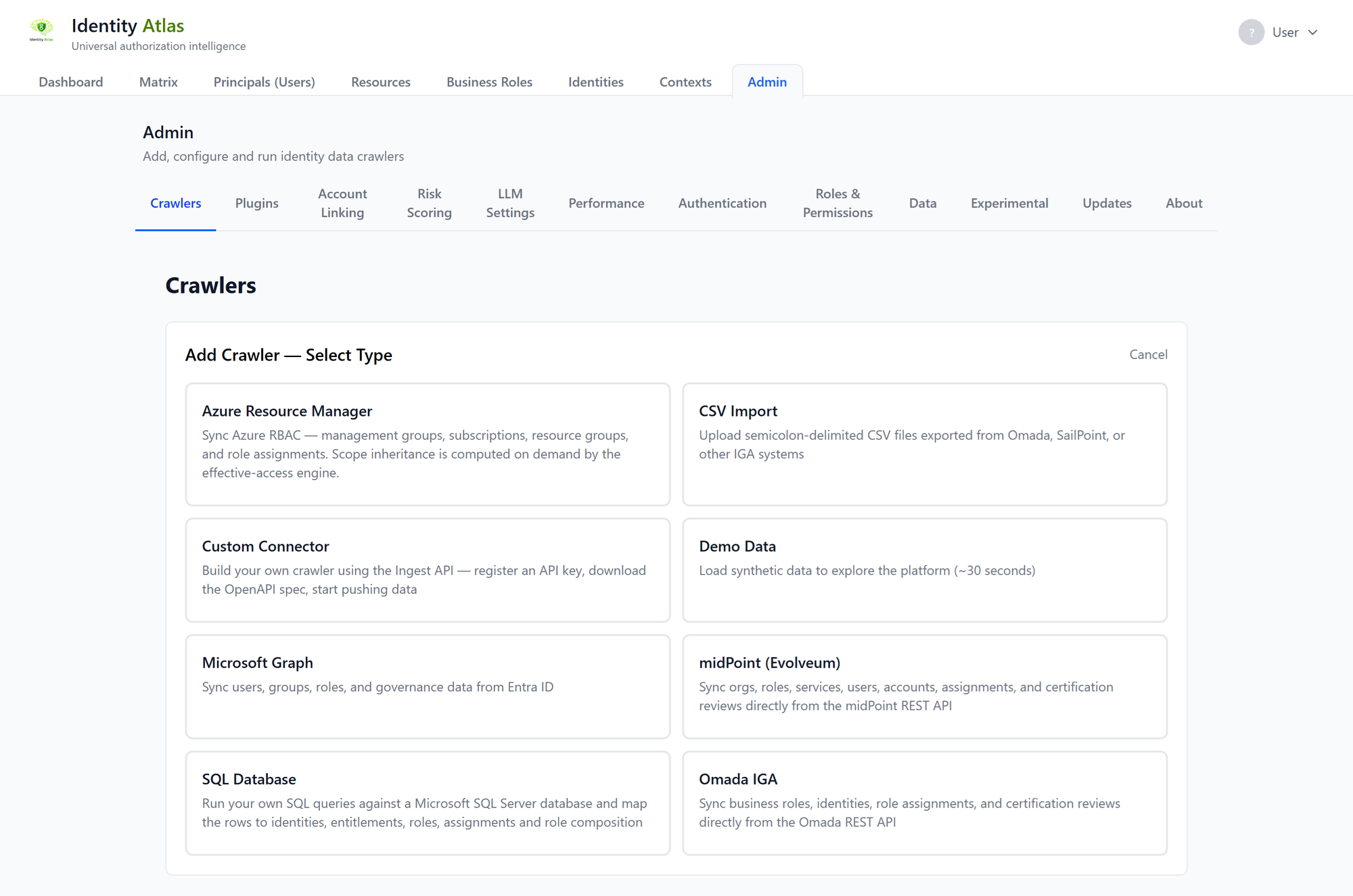Click 'Universal authorization intelligence' tagline
This screenshot has height=896, width=1353.
[158, 46]
